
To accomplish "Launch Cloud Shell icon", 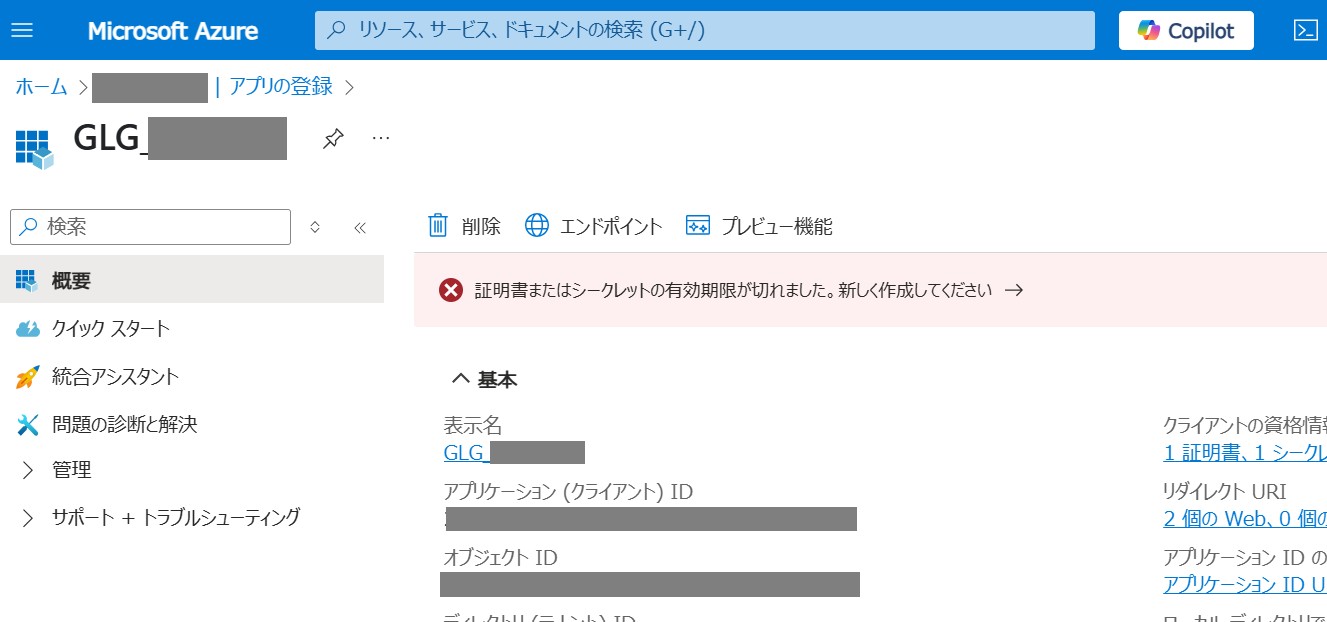I will 1305,30.
